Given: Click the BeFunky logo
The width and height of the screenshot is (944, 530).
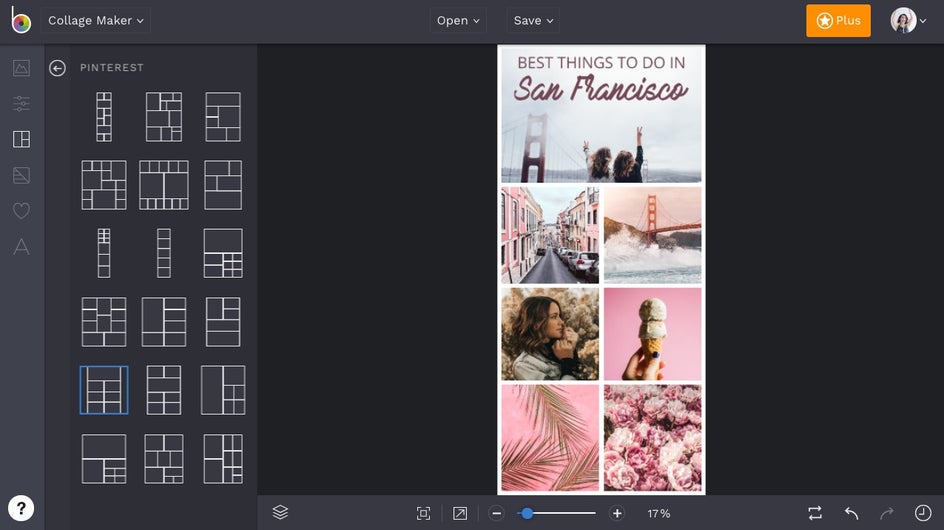Looking at the screenshot, I should click(21, 20).
